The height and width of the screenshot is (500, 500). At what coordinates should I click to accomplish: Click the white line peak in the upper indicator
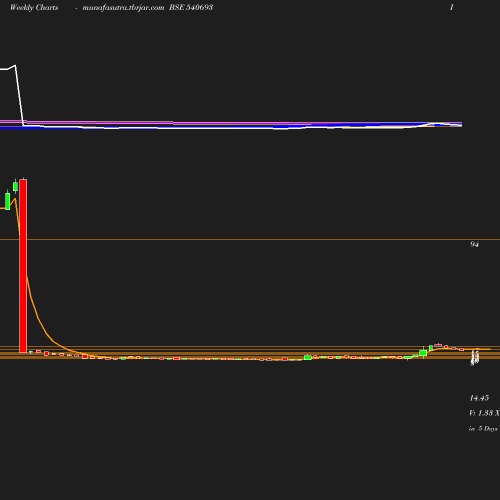click(x=15, y=66)
